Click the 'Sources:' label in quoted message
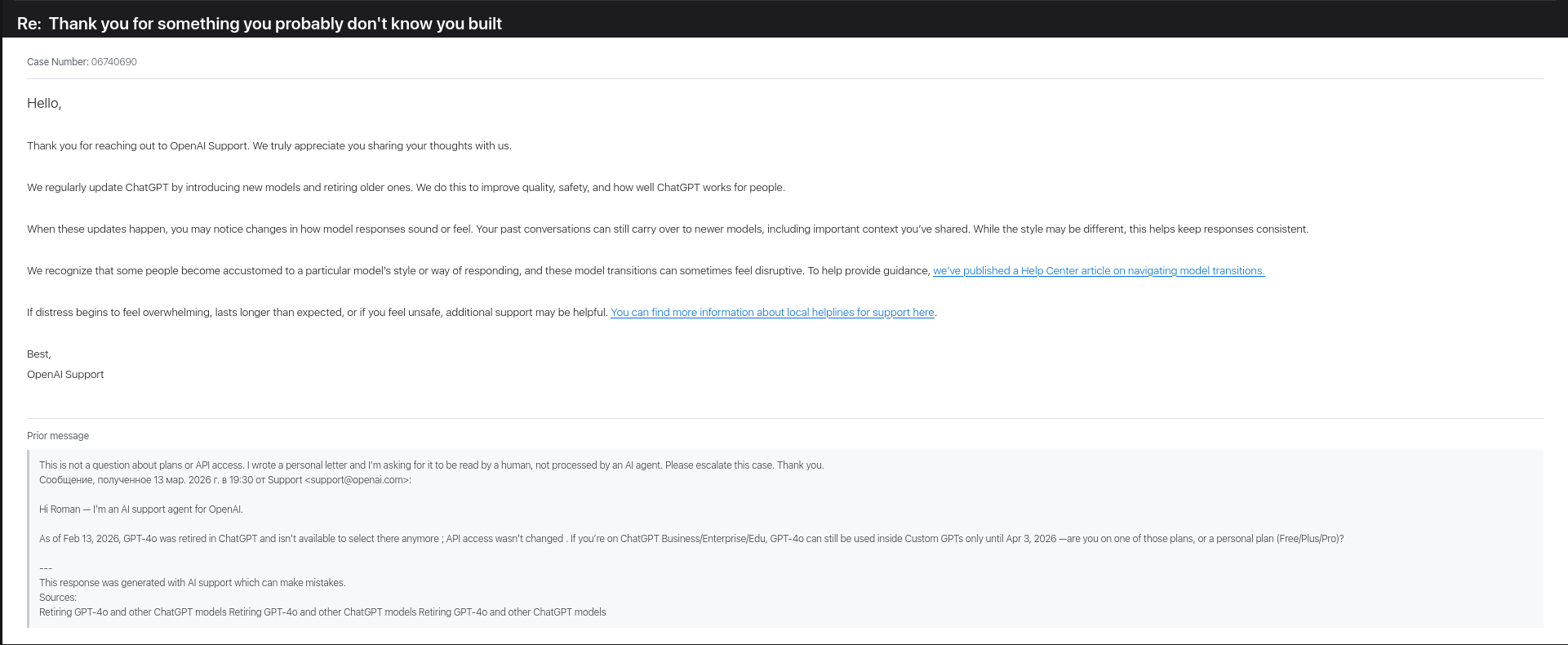The image size is (1568, 645). (x=58, y=598)
